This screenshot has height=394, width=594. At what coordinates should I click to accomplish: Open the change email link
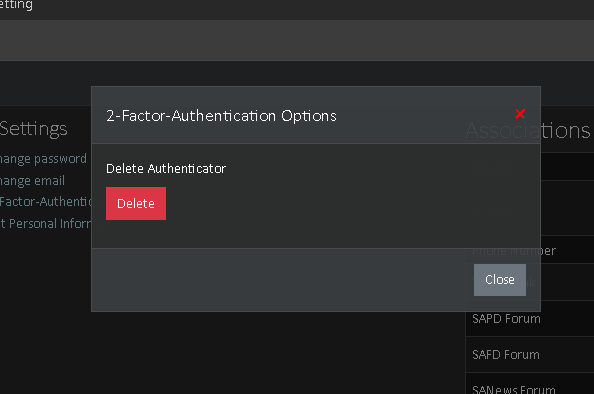(x=32, y=181)
